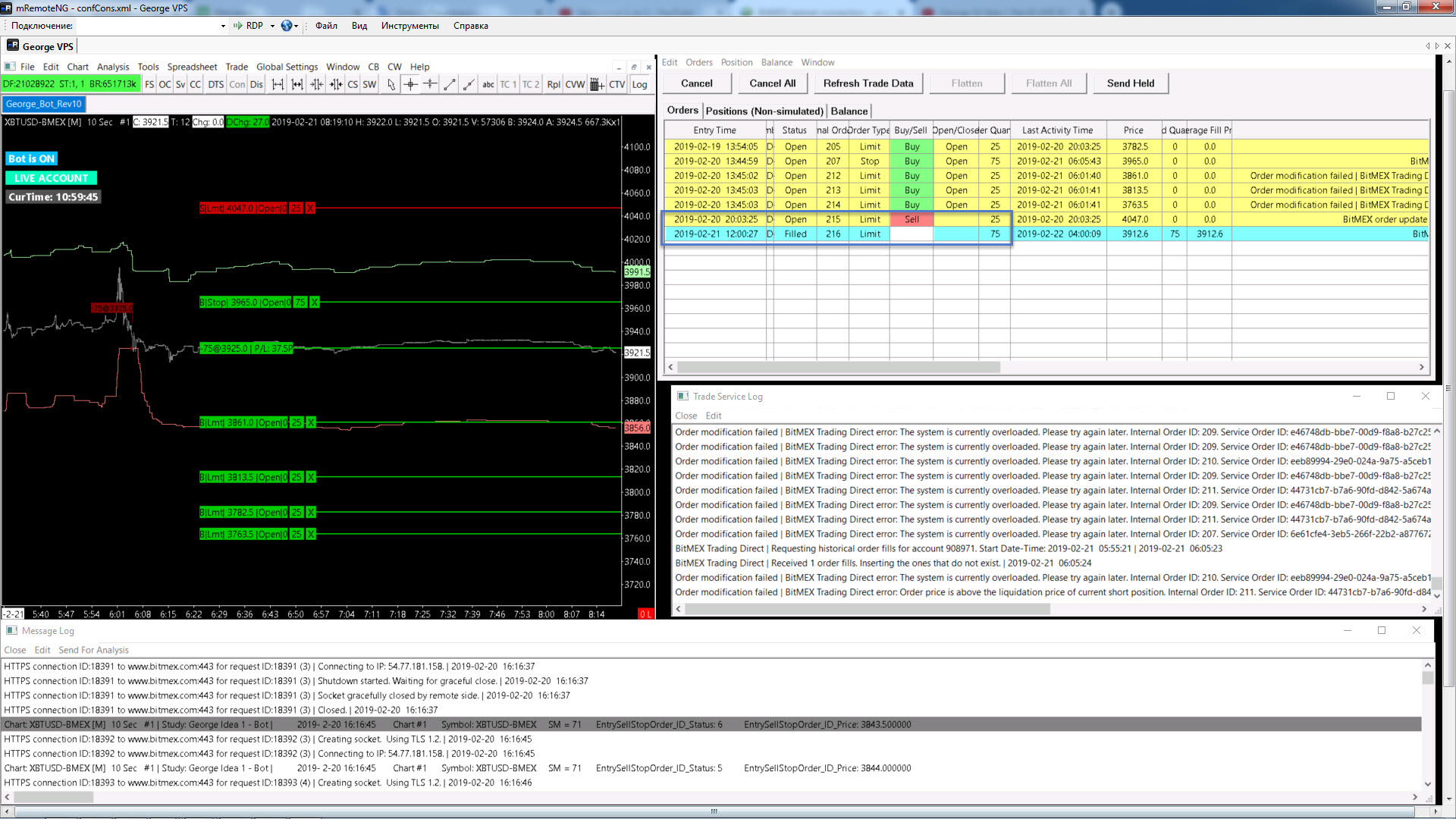This screenshot has width=1456, height=819.
Task: Select the abc Text drawing tool
Action: click(488, 84)
